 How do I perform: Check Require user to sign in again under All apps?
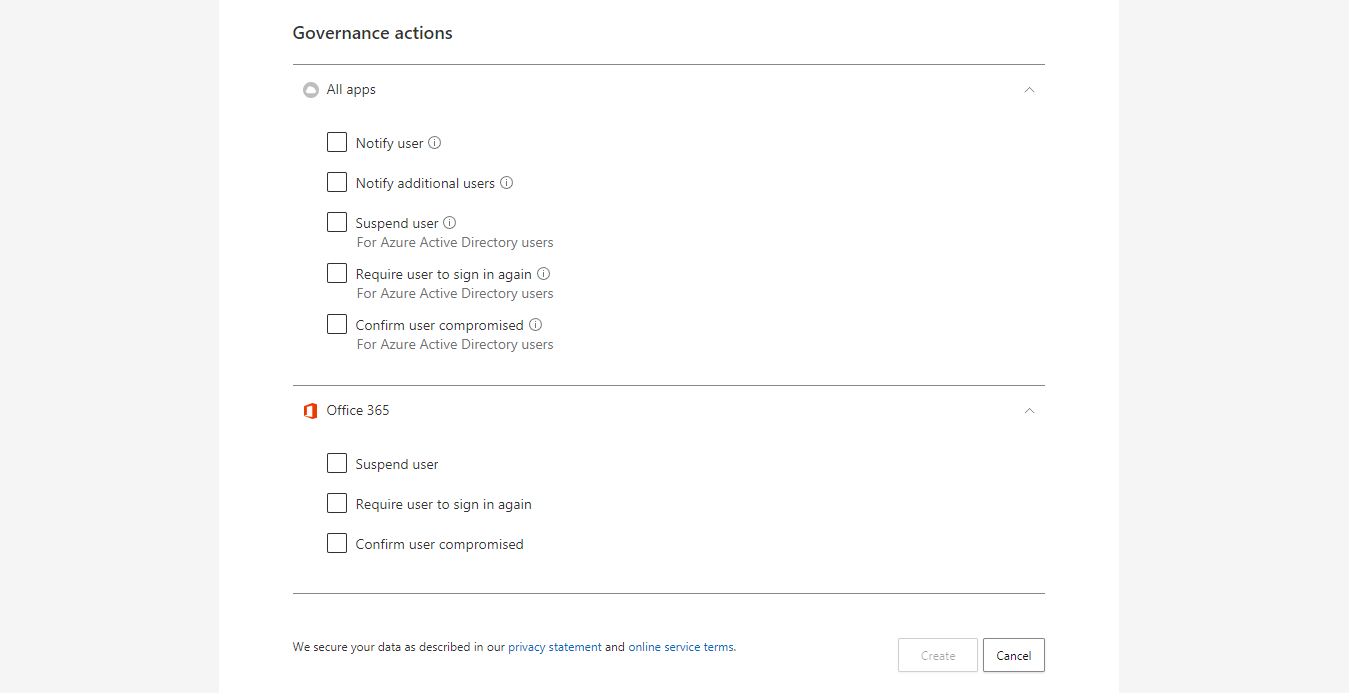click(x=337, y=273)
